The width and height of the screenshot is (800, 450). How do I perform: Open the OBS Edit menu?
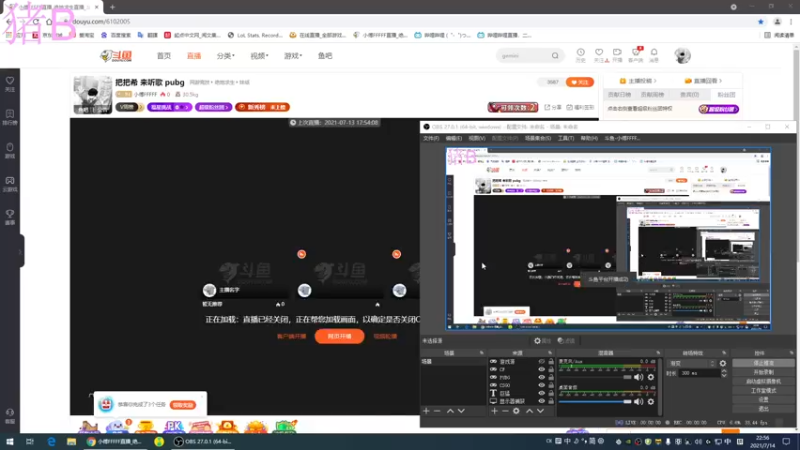pyautogui.click(x=454, y=138)
